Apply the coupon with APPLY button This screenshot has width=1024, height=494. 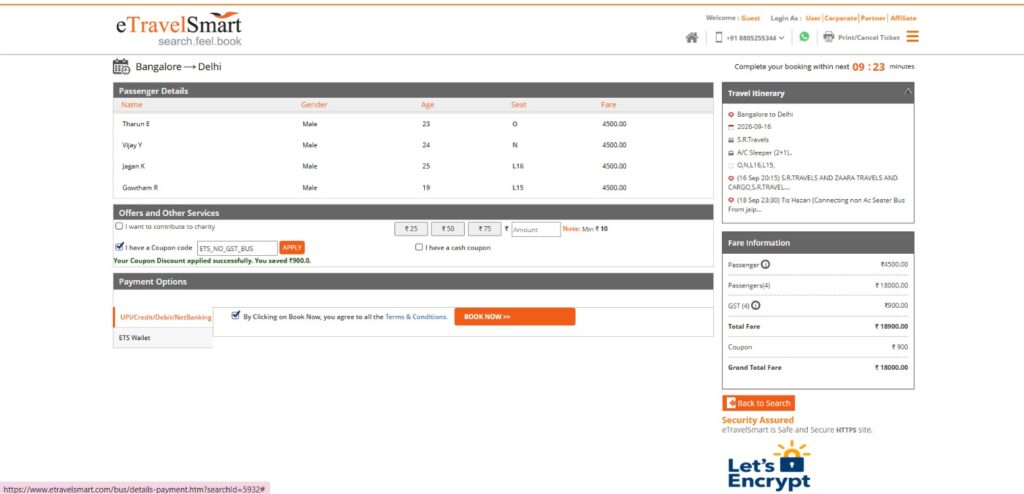click(x=292, y=248)
